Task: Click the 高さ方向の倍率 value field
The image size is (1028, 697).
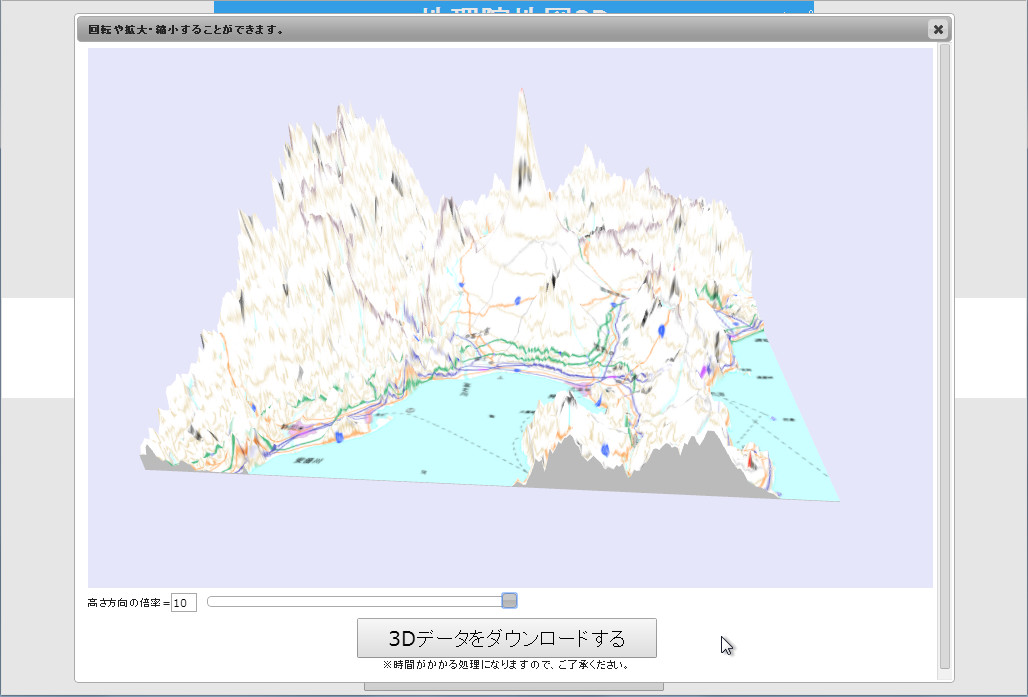Action: (x=184, y=603)
